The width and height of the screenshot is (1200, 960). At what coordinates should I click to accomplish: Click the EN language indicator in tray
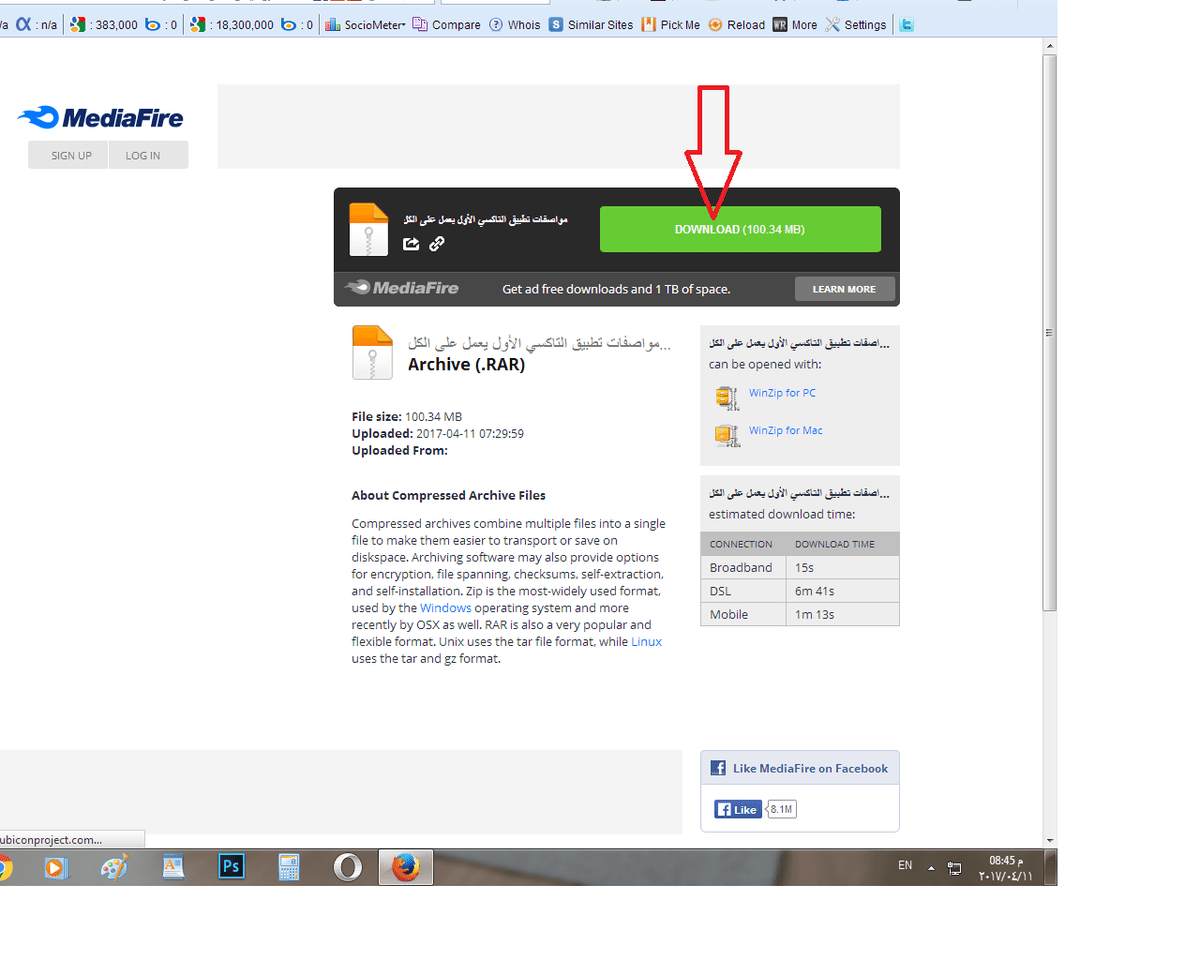pyautogui.click(x=905, y=866)
